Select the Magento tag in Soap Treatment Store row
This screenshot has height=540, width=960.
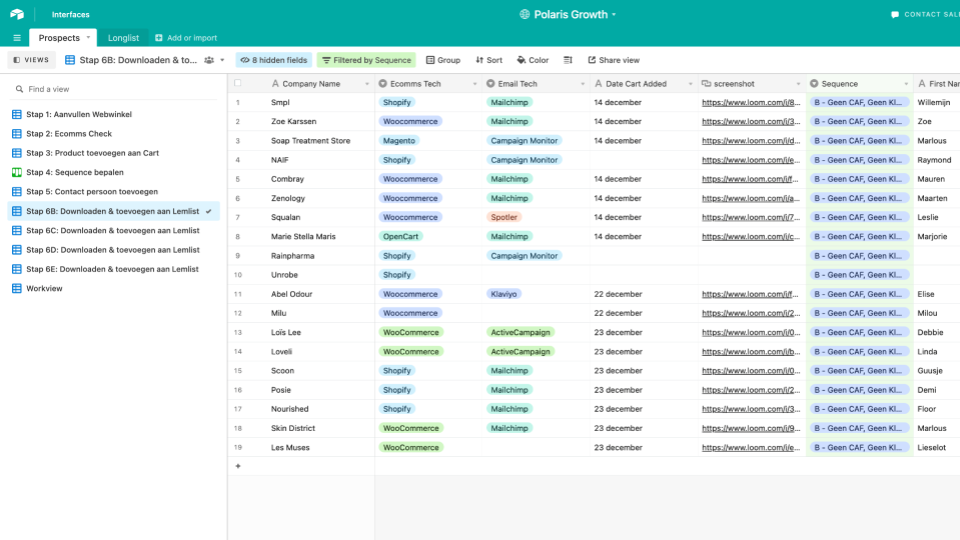coord(399,141)
